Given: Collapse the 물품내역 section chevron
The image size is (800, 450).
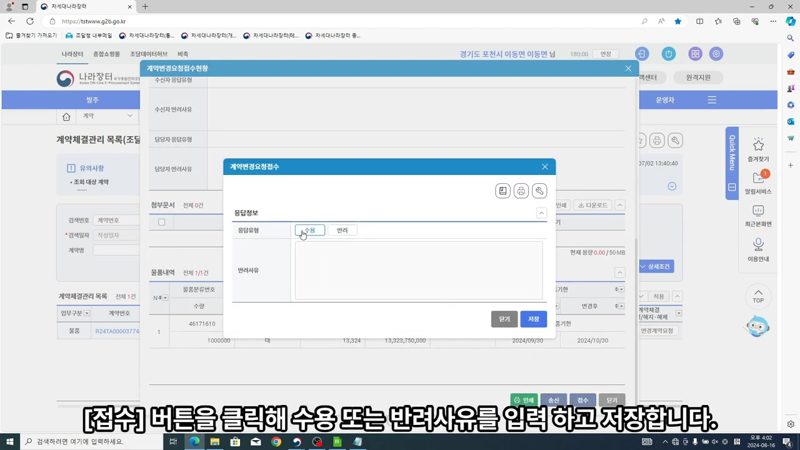Looking at the screenshot, I should coord(620,272).
